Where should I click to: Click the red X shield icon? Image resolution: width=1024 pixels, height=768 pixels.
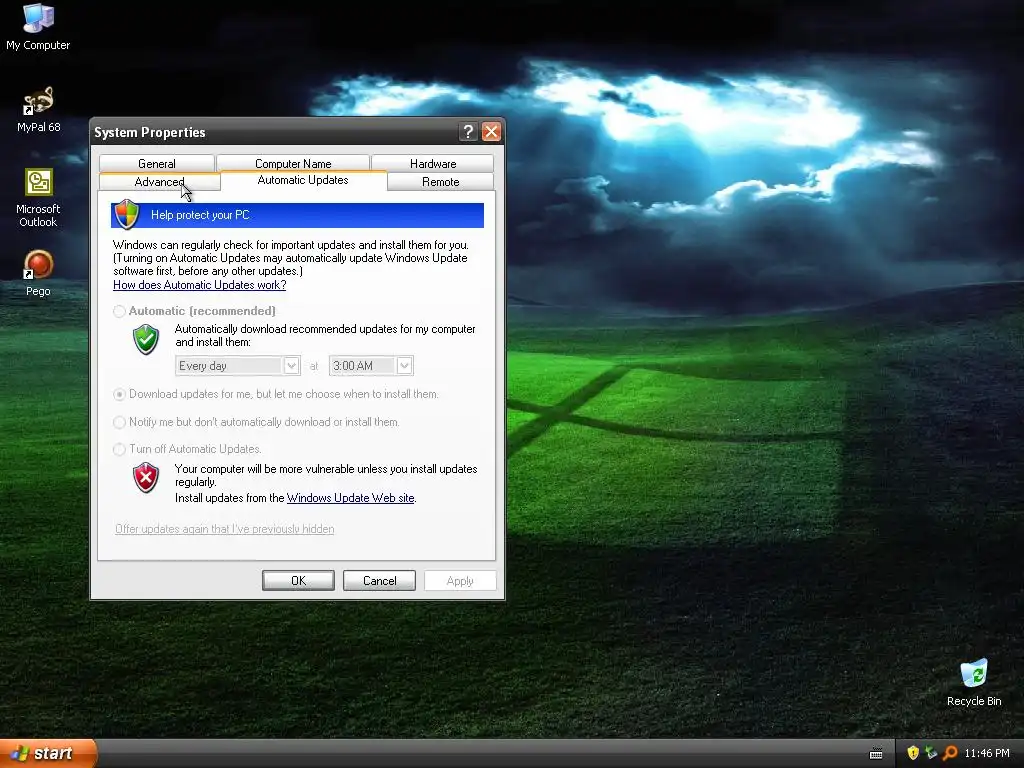[x=146, y=477]
